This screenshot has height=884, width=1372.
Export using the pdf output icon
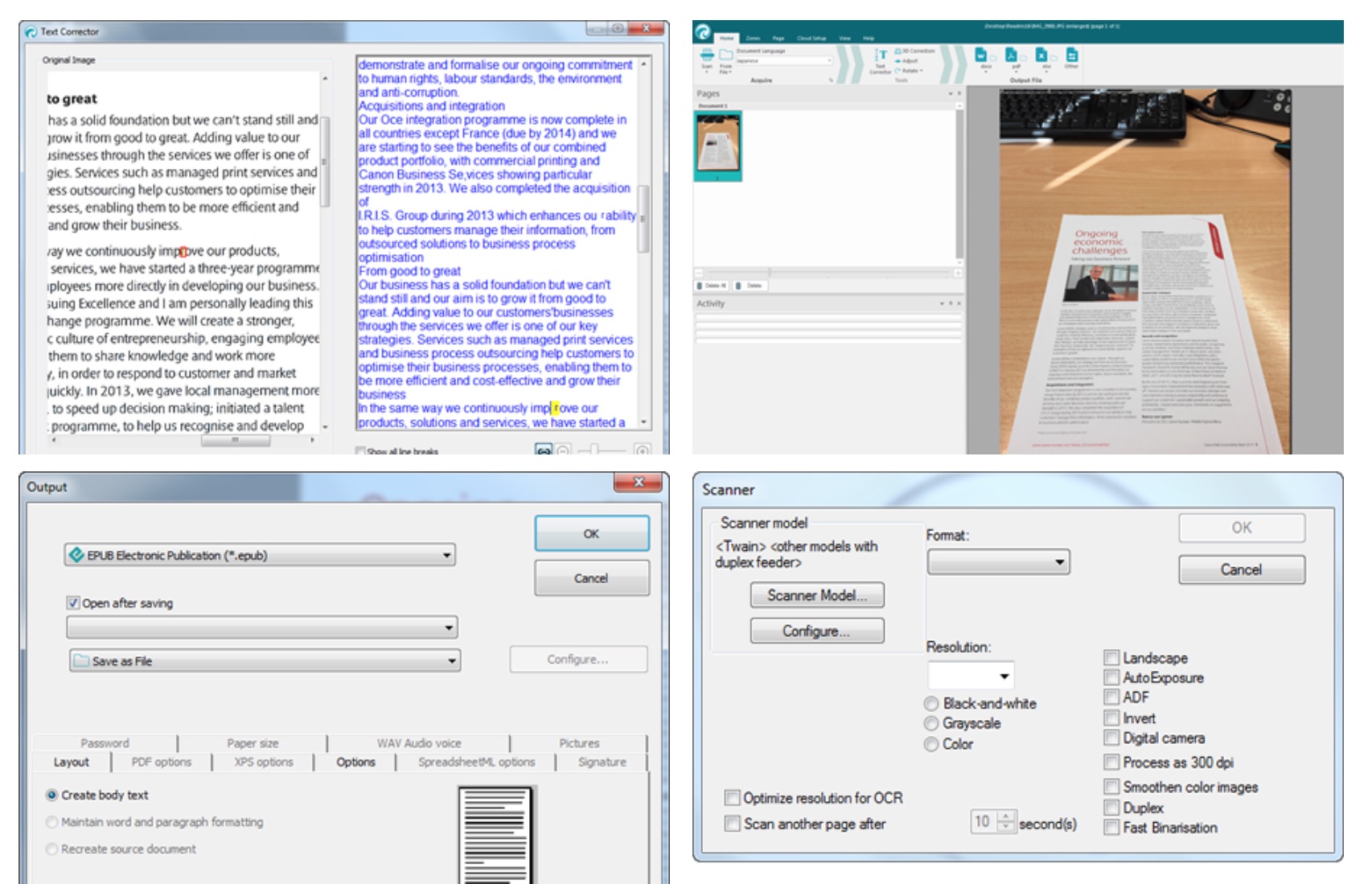1012,56
